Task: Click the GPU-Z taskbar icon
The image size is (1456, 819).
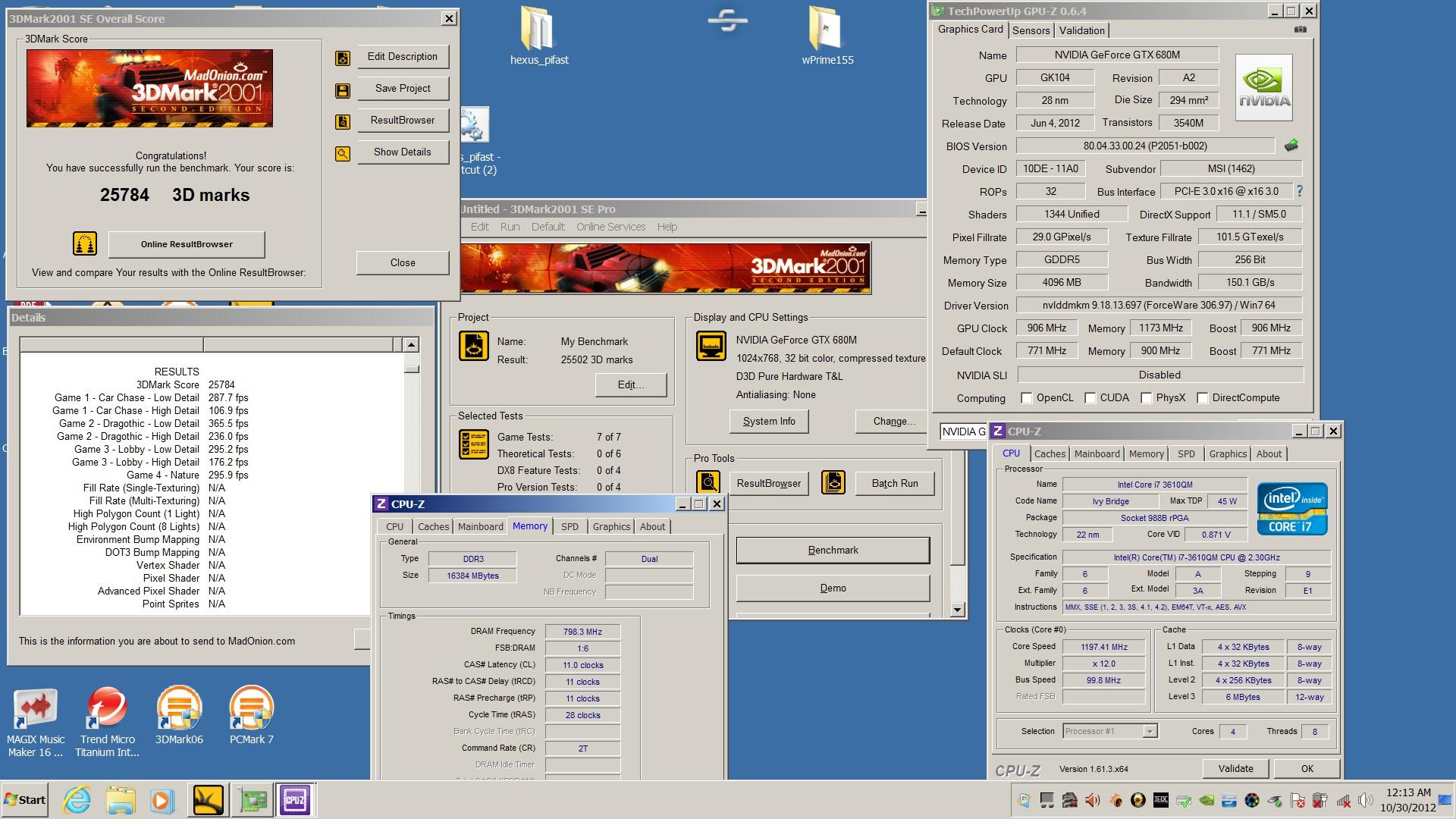Action: coord(253,800)
